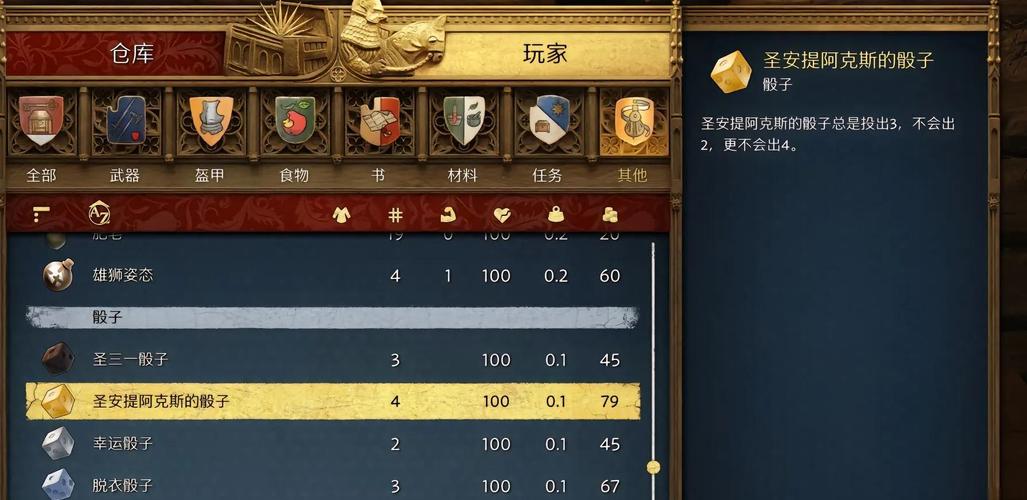
Task: Select the 武器 weapons category shield icon
Action: 126,121
